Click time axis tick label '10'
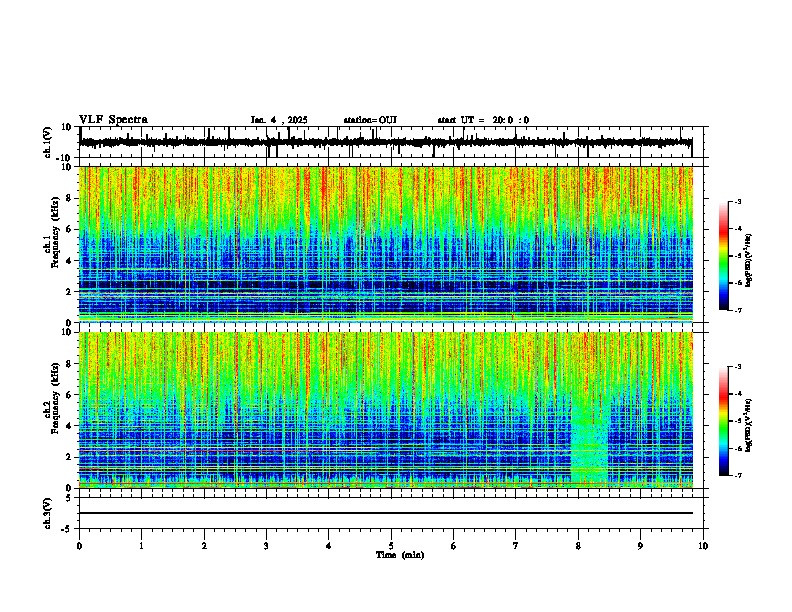The height and width of the screenshot is (612, 792). [x=703, y=546]
